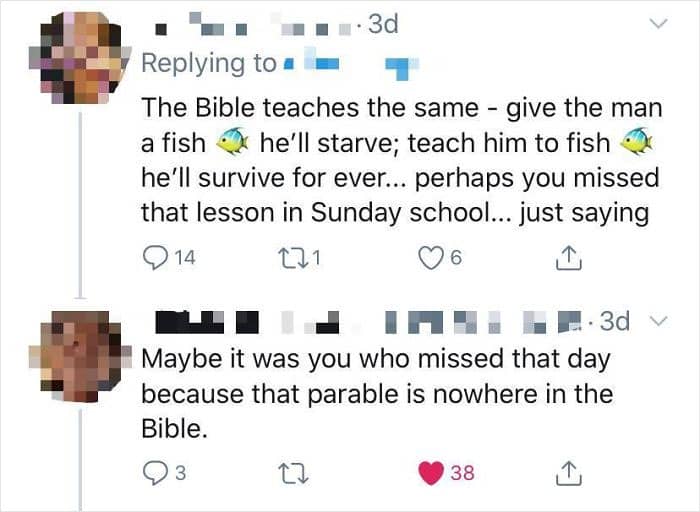Open the 'Maybe it was you' tweet text
The width and height of the screenshot is (700, 512).
coord(375,393)
